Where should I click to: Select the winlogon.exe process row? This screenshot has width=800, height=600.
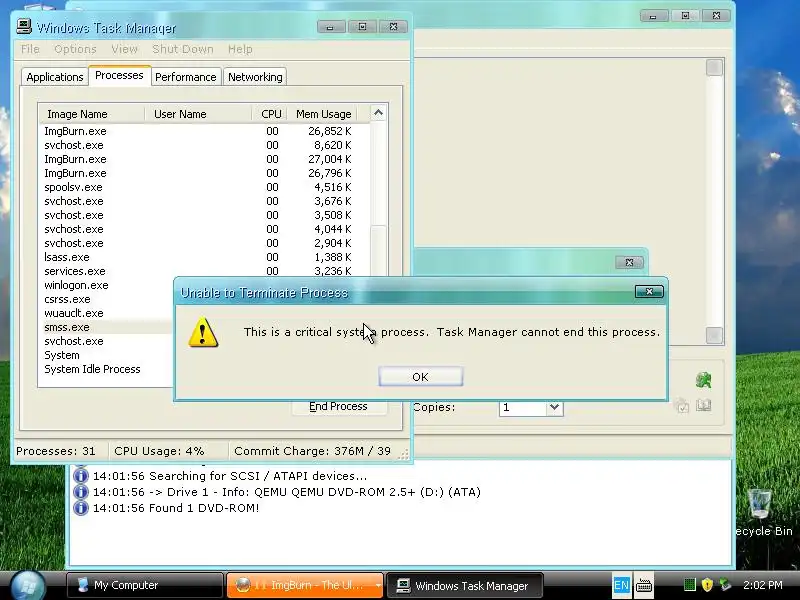coord(106,285)
